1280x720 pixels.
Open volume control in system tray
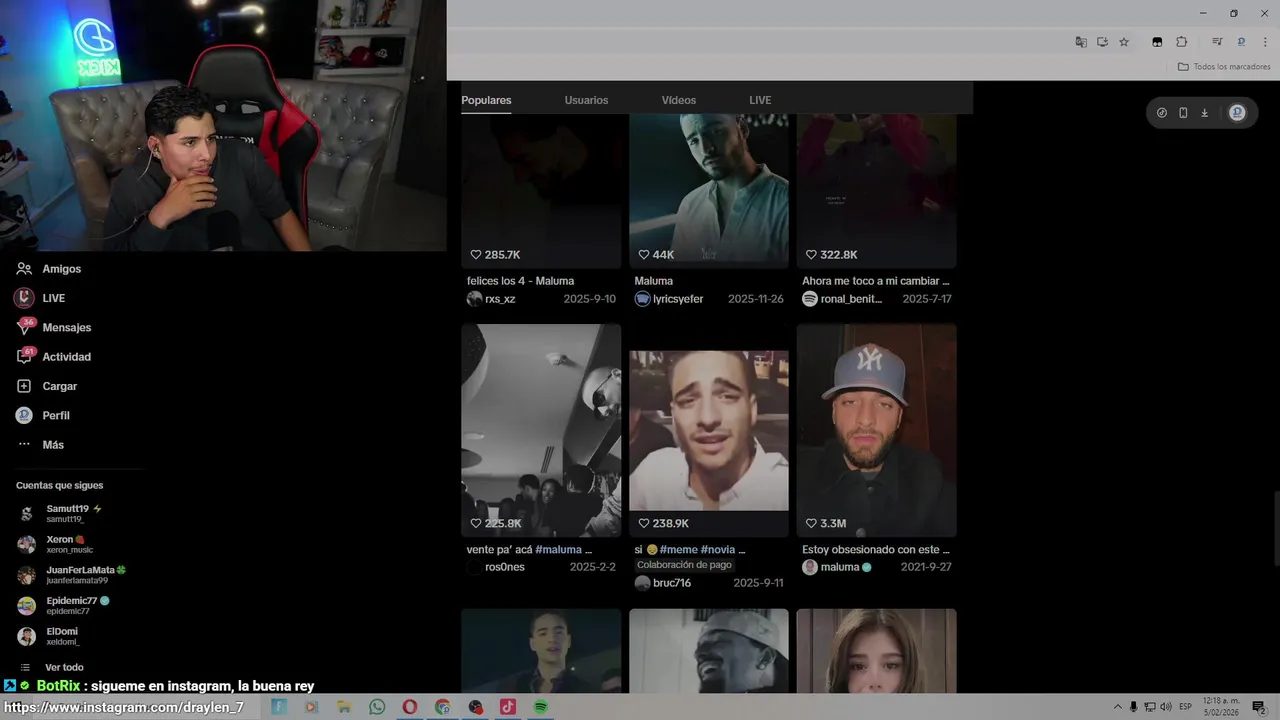pyautogui.click(x=1166, y=707)
